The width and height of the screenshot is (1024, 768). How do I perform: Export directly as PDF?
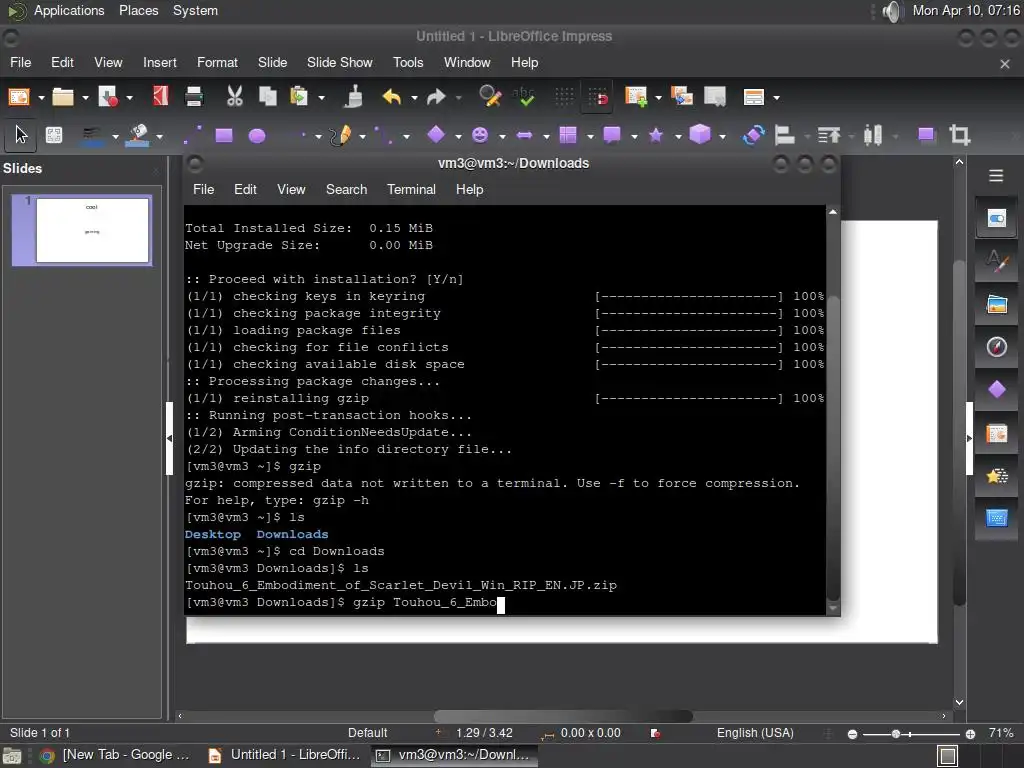160,97
